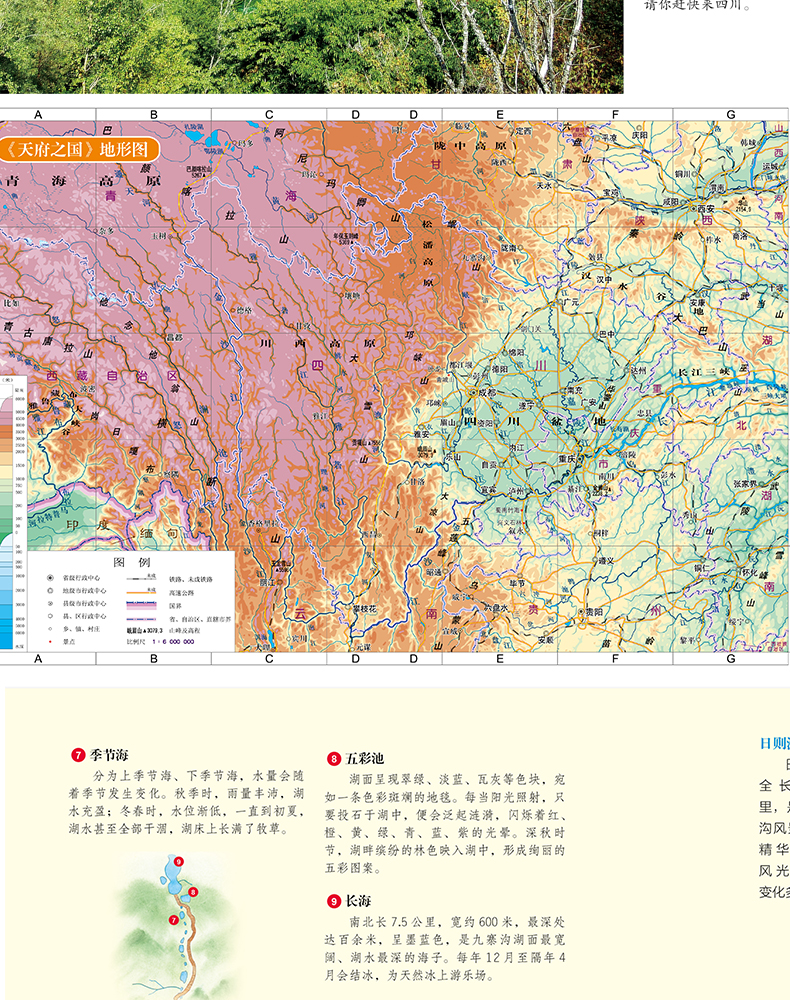Click the 咸阳 city label on the map
Viewport: 790px width, 1000px height.
pos(671,201)
